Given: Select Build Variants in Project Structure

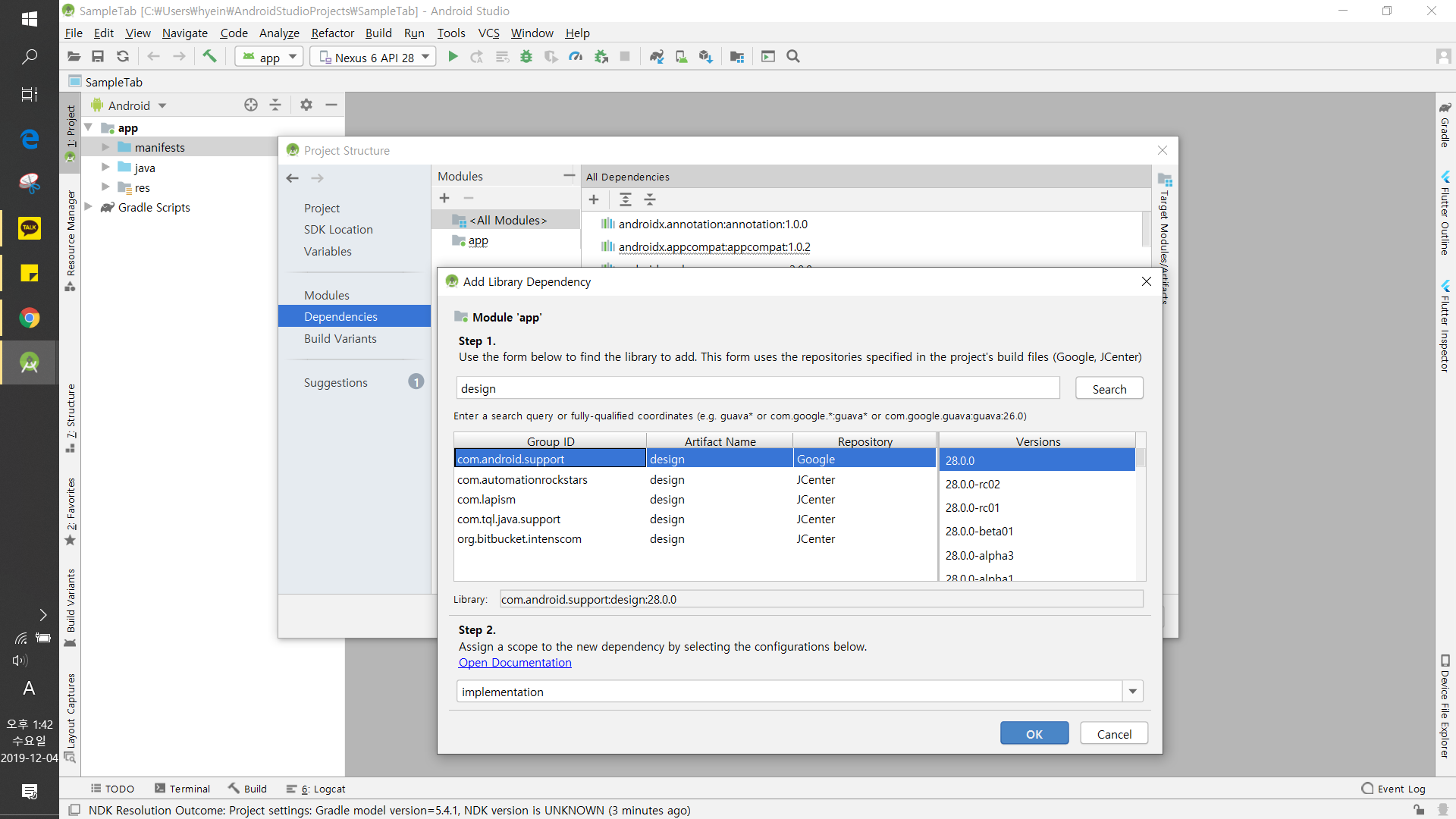Looking at the screenshot, I should (x=340, y=338).
